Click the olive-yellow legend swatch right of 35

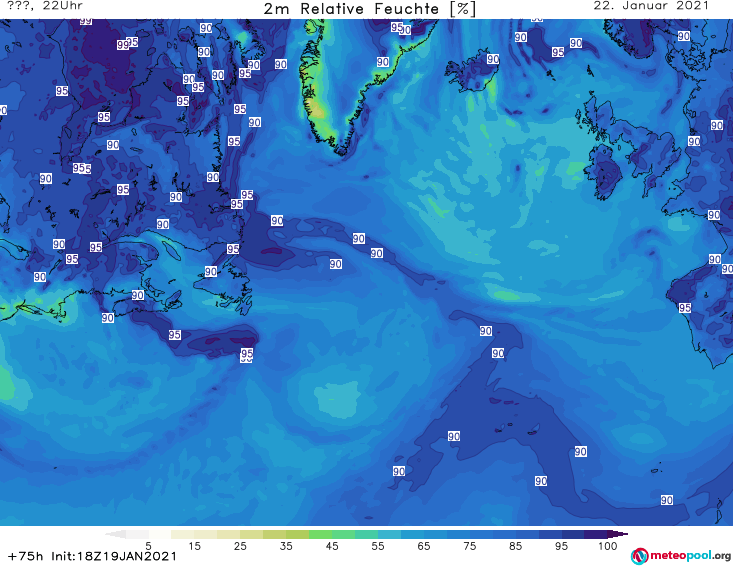point(297,534)
